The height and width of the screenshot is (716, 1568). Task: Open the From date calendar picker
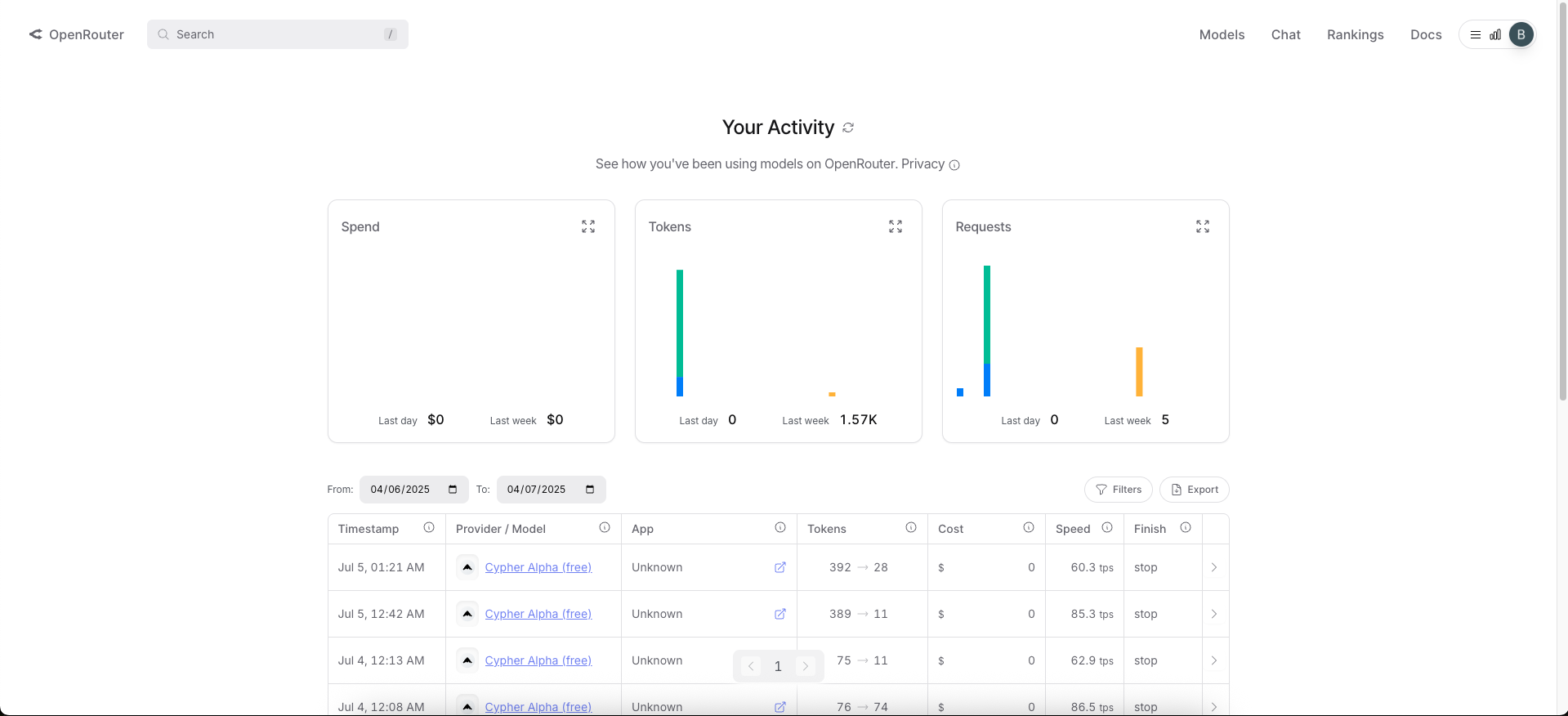point(453,490)
